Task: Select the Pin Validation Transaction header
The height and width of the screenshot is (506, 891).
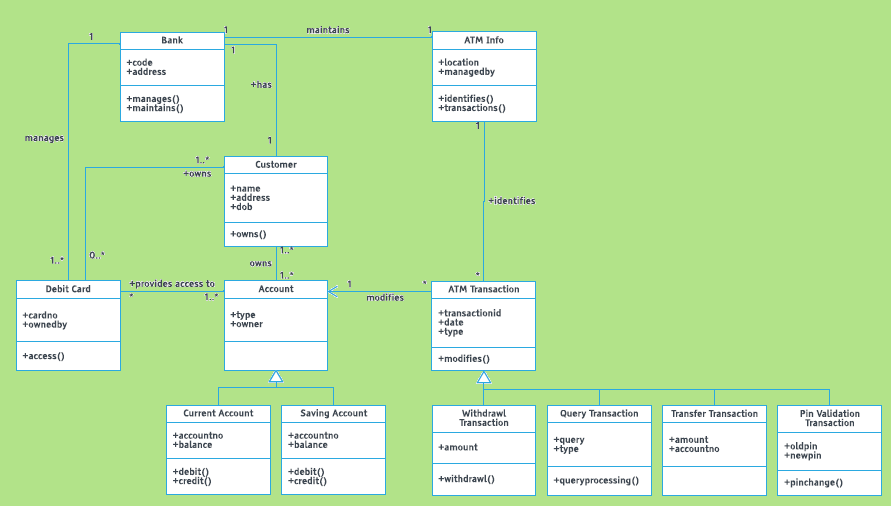Action: [x=830, y=418]
